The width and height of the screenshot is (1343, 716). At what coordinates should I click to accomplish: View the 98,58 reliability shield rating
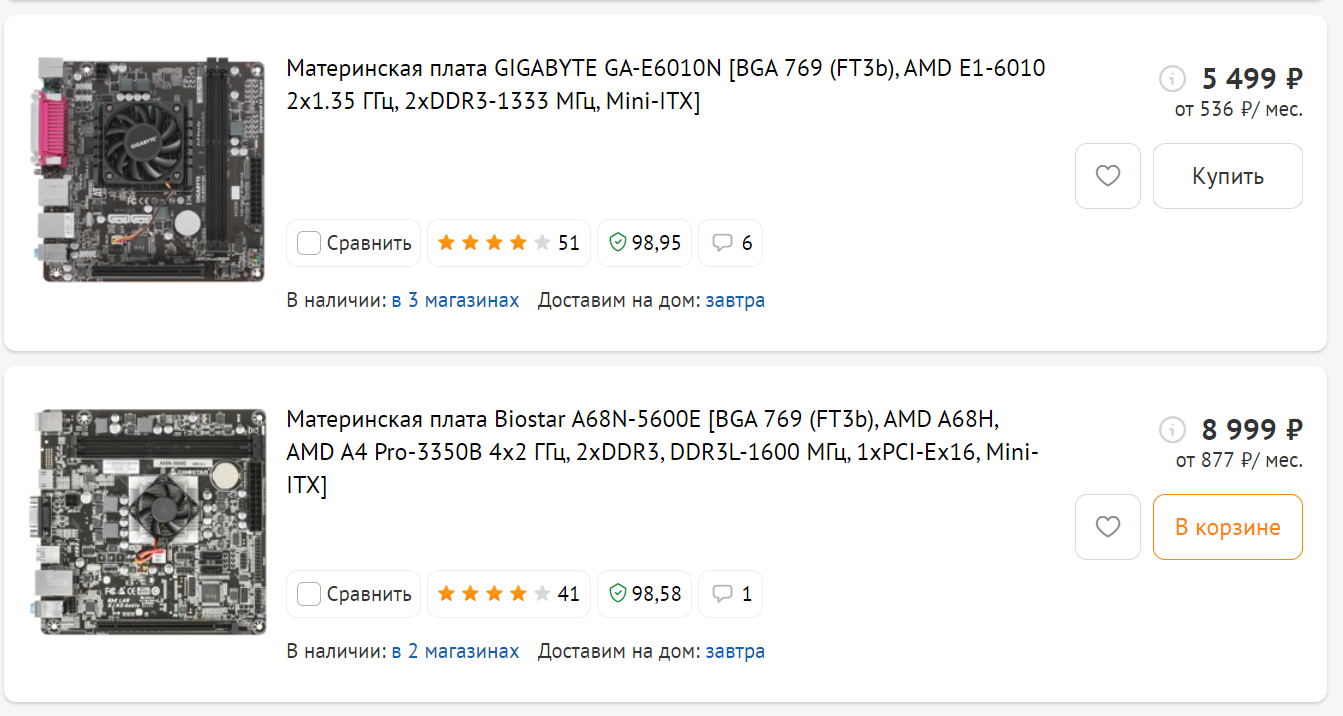coord(644,594)
